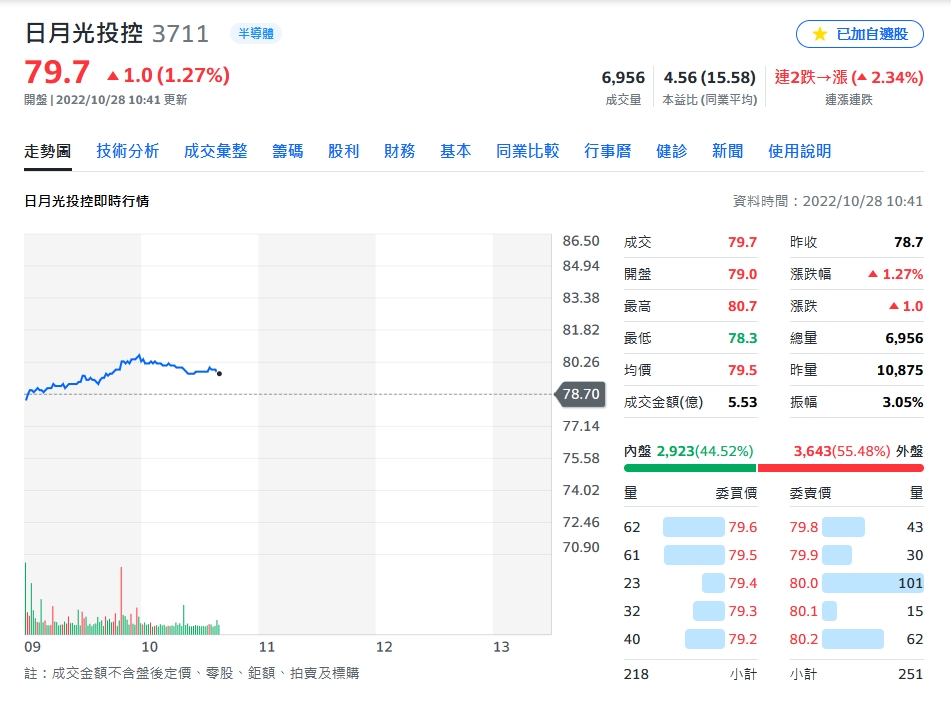
Task: Click the 開盤 value 79.0
Action: (x=742, y=274)
